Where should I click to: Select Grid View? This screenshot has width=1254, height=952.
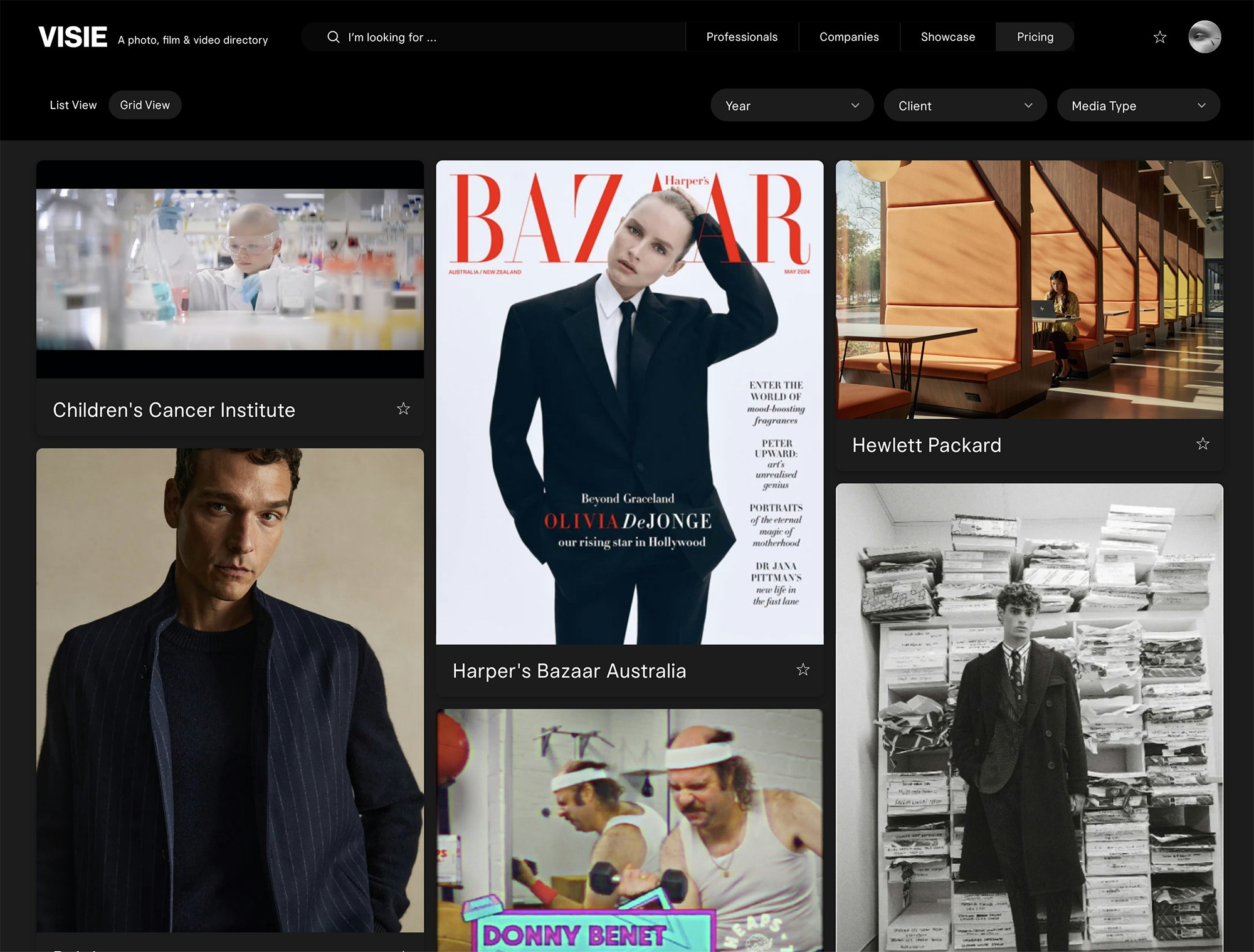[145, 105]
